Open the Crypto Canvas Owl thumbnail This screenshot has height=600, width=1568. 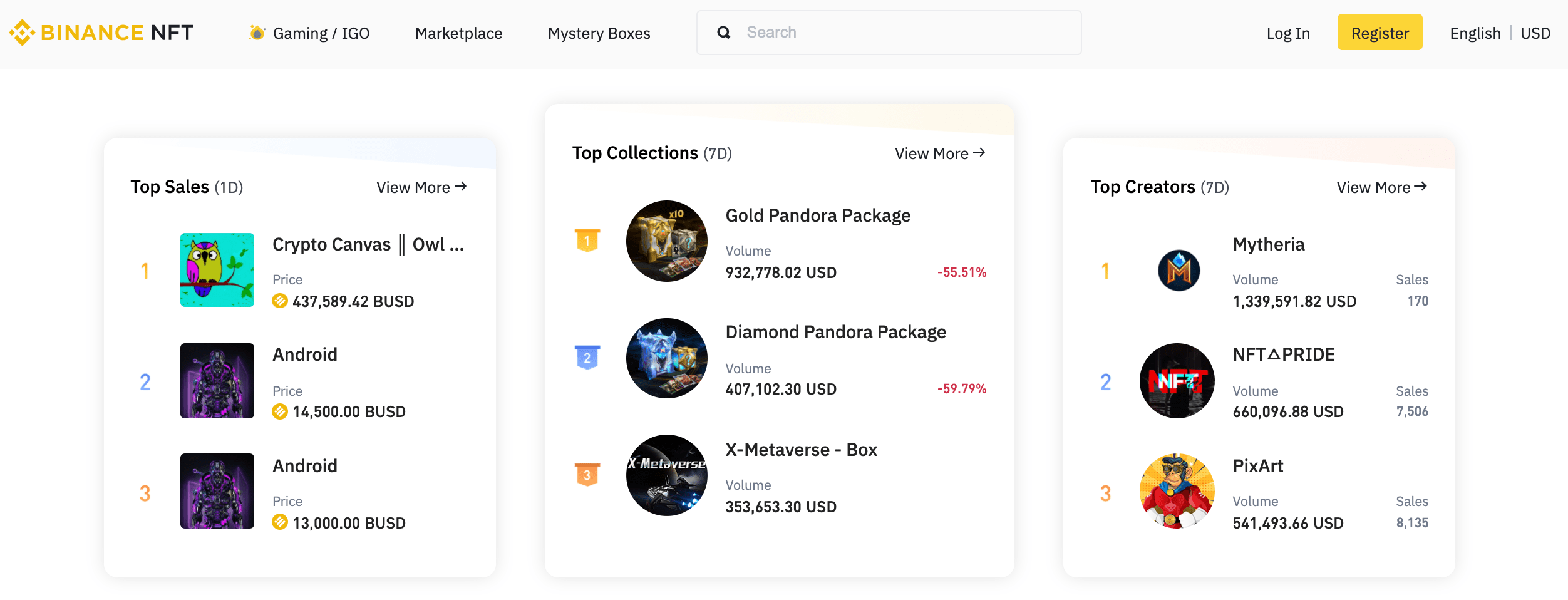pos(217,270)
